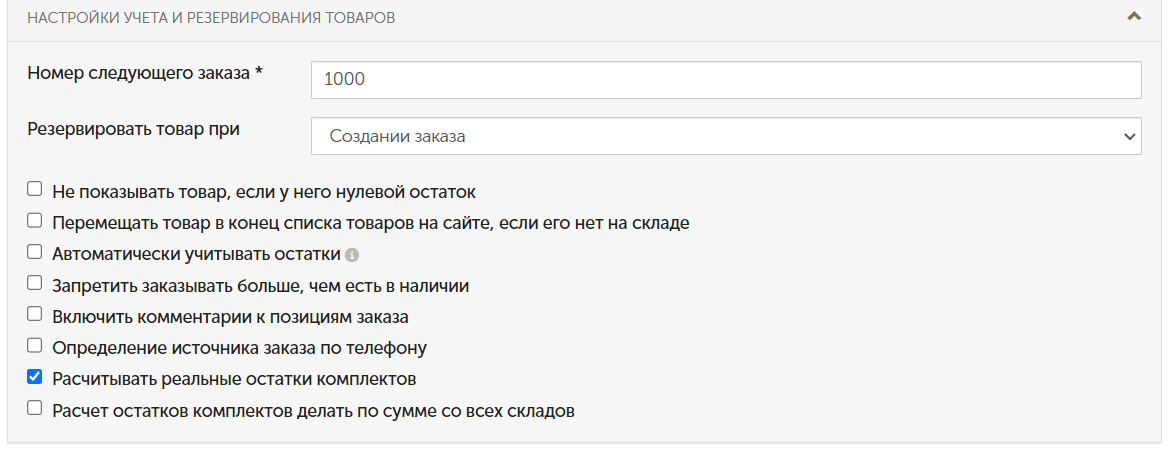
Task: Enable the Не показывать товар, если нулевой остаток checkbox
Action: click(34, 189)
